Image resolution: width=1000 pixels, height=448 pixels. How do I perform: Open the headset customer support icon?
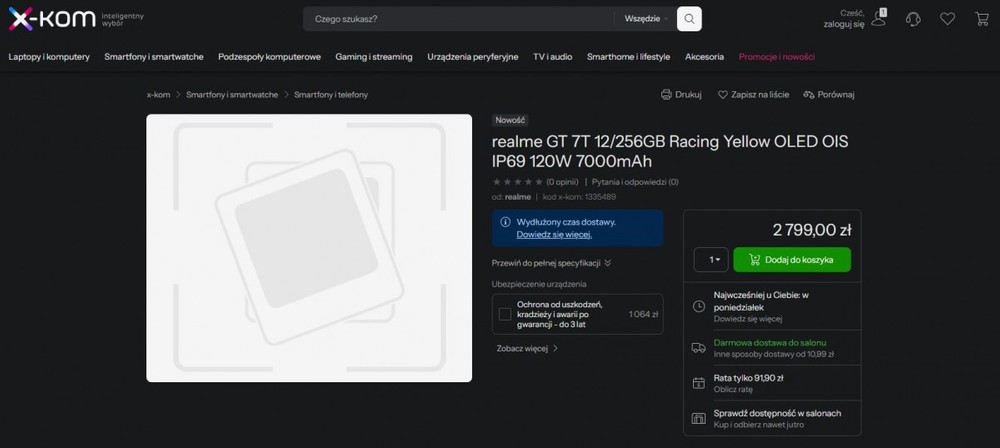tap(913, 19)
